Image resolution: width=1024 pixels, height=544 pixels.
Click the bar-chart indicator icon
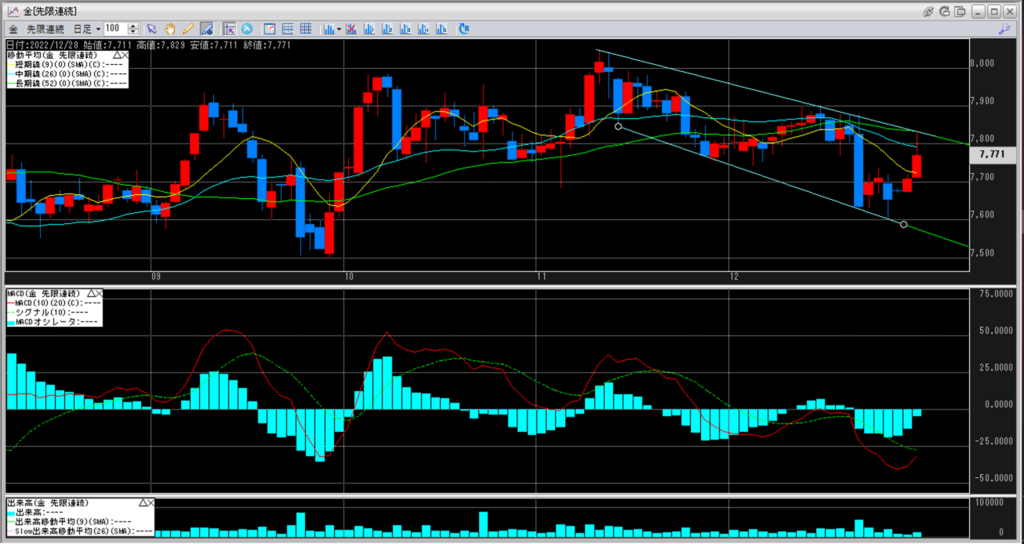[x=328, y=29]
